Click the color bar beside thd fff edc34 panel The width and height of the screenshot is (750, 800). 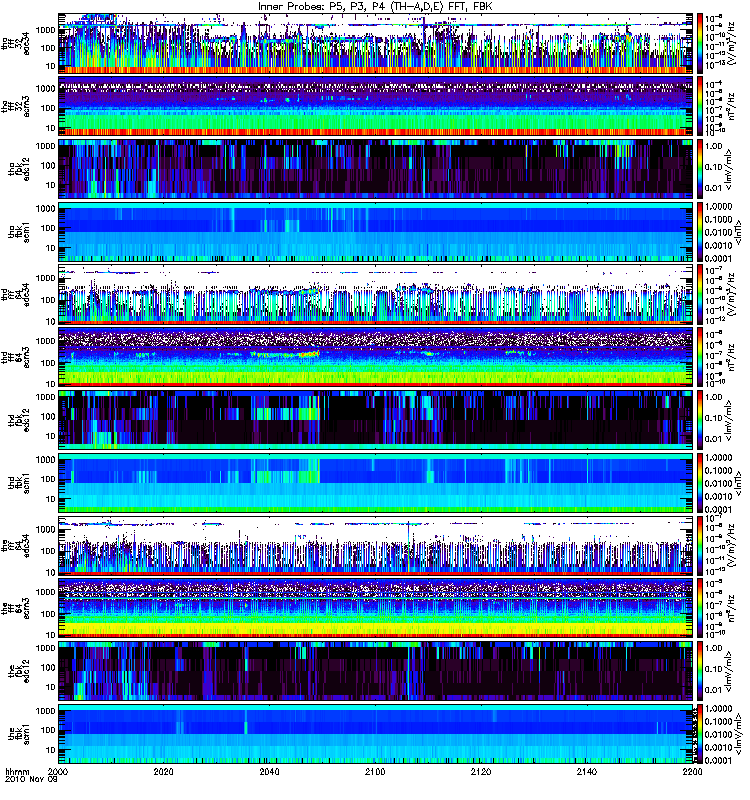(x=700, y=294)
